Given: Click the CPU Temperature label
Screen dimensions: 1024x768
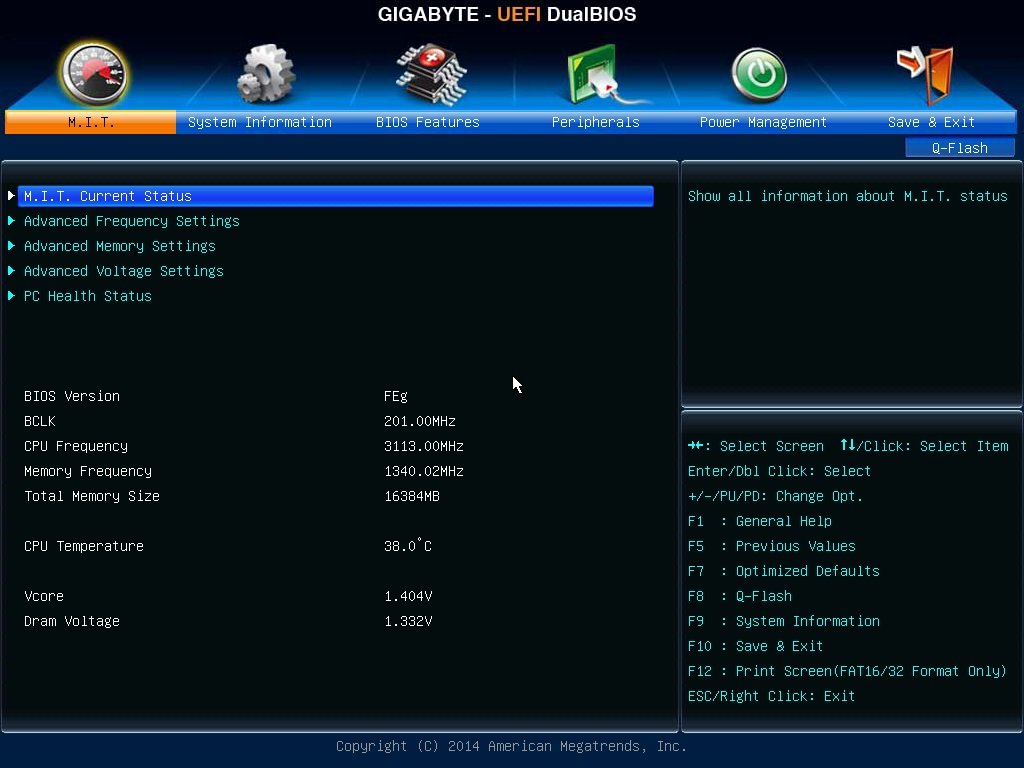Looking at the screenshot, I should point(84,547).
